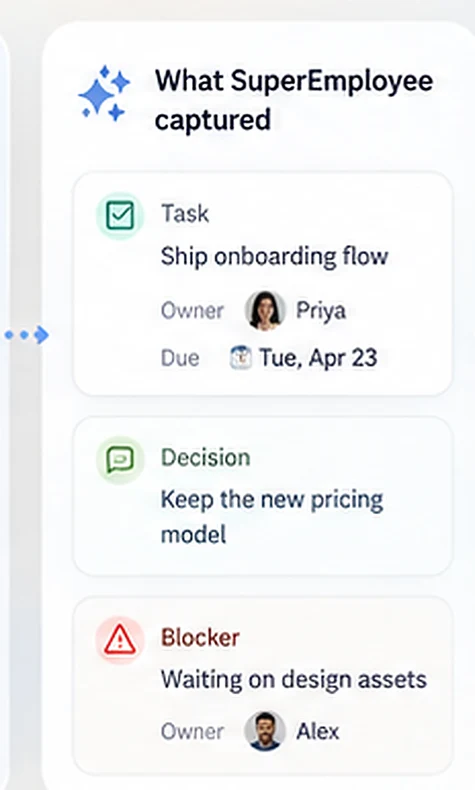Click the calendar icon beside Tue, Apr 23

click(240, 358)
